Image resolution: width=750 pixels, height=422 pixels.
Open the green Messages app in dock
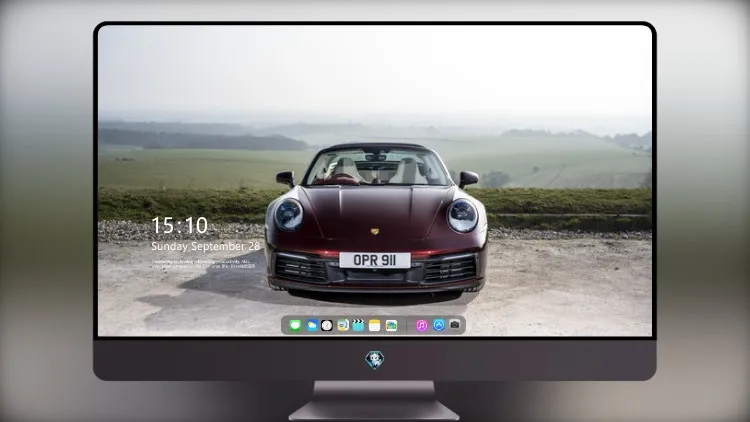point(295,325)
